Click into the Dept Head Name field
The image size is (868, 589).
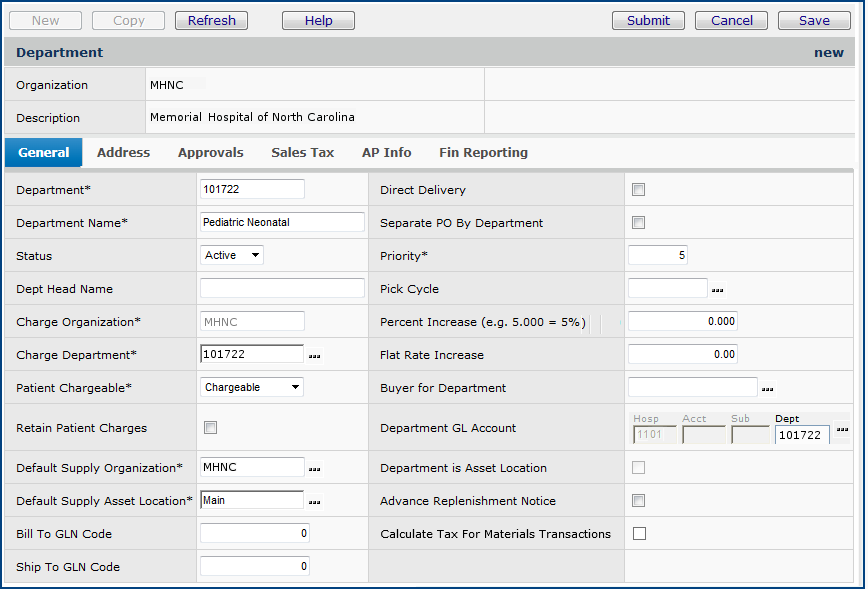pyautogui.click(x=282, y=289)
